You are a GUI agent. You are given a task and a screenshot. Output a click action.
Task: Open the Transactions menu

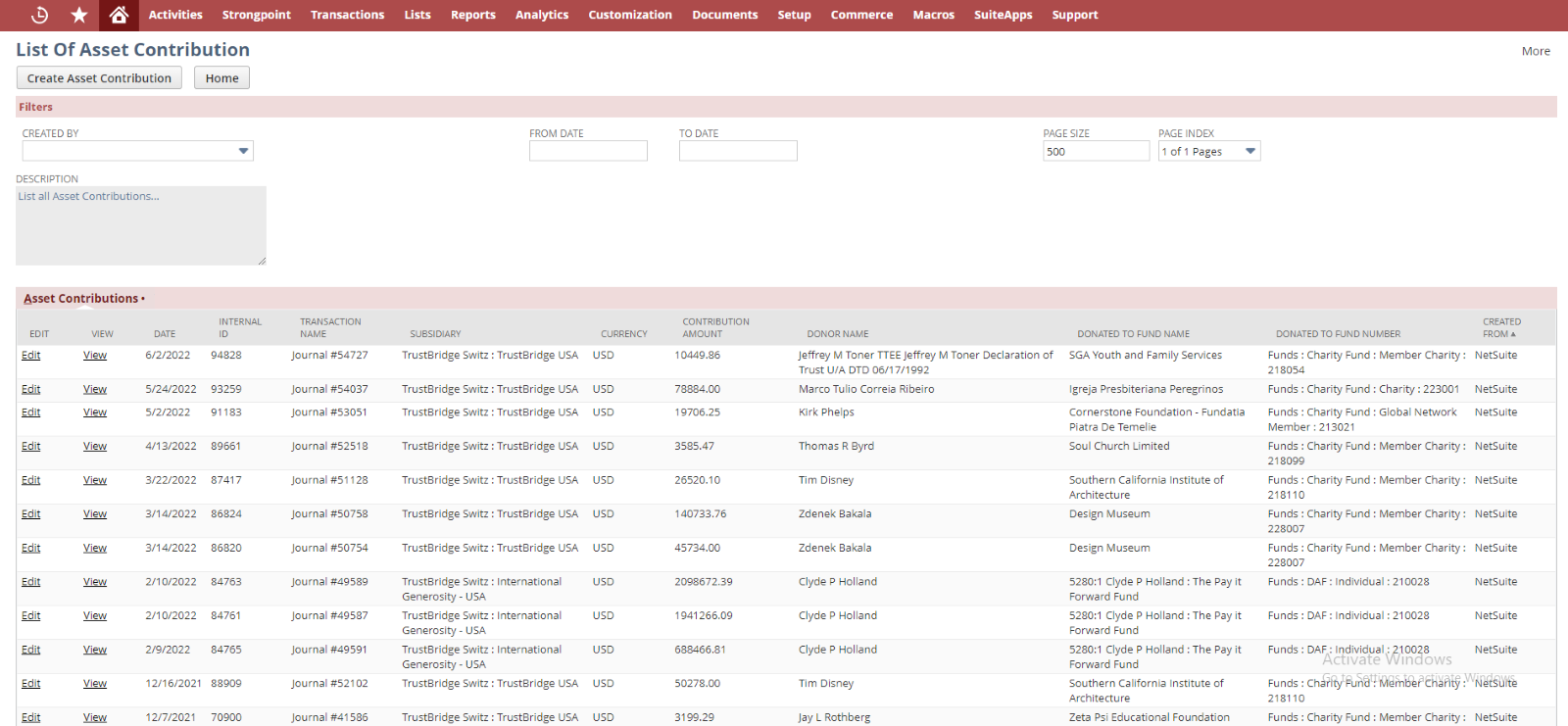tap(347, 15)
